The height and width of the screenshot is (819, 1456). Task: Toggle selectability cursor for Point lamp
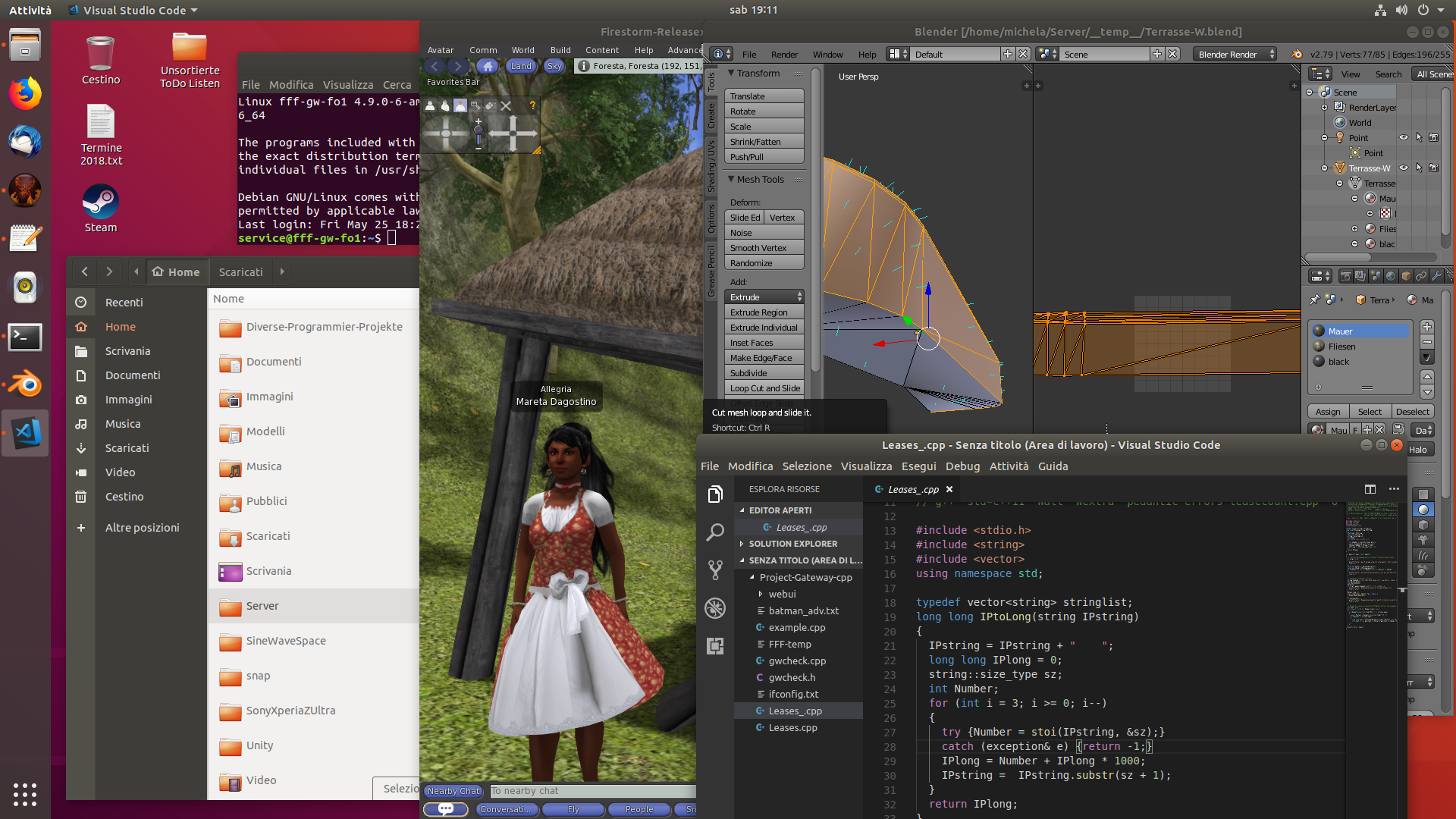coord(1419,137)
